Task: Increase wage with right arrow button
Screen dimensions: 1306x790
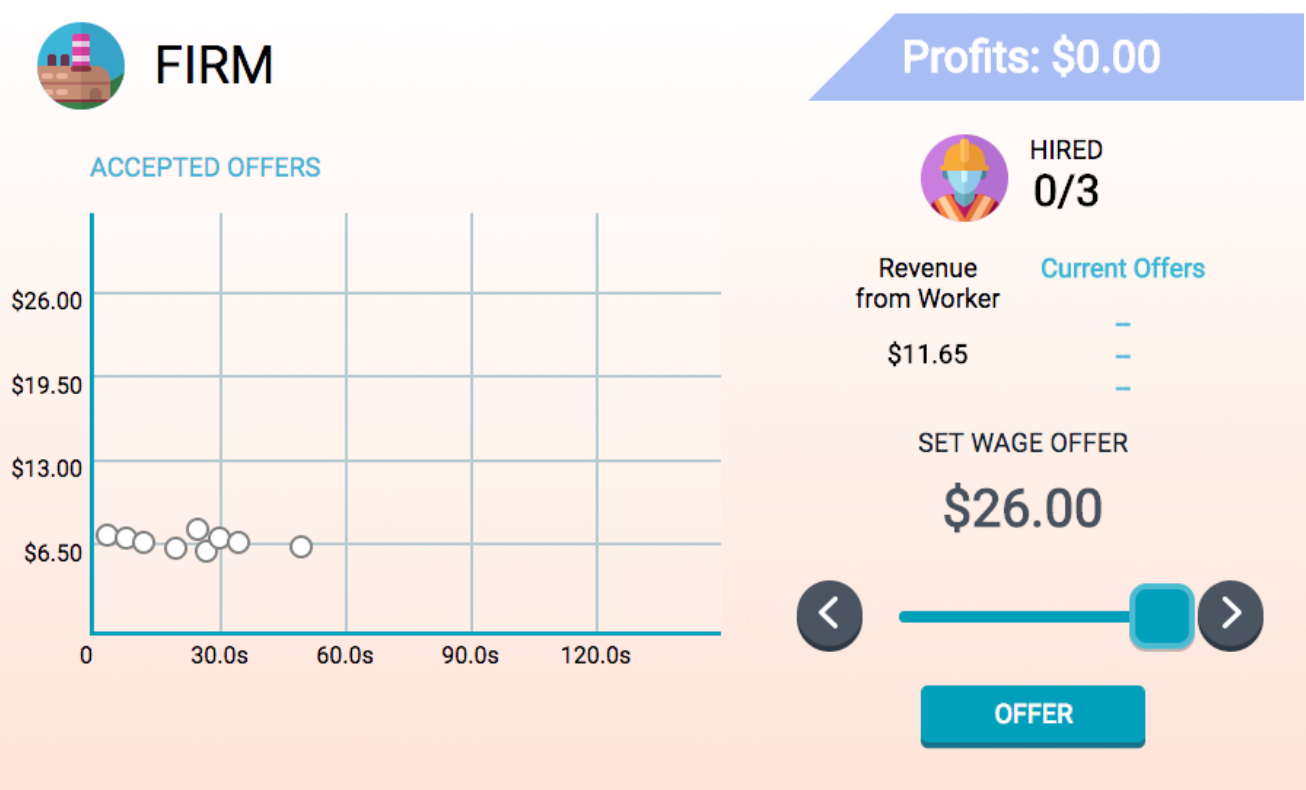Action: point(1230,614)
